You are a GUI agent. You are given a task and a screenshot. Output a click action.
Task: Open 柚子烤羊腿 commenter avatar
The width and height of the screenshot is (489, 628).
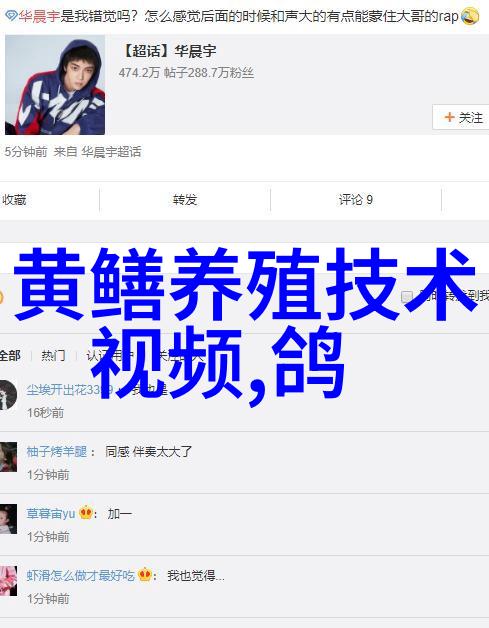(8, 457)
